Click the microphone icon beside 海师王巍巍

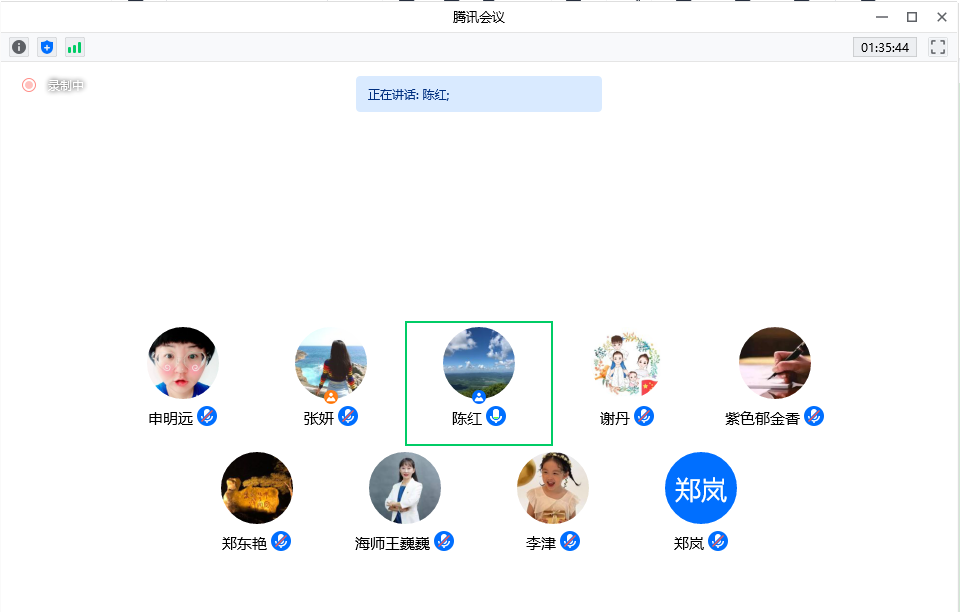444,541
